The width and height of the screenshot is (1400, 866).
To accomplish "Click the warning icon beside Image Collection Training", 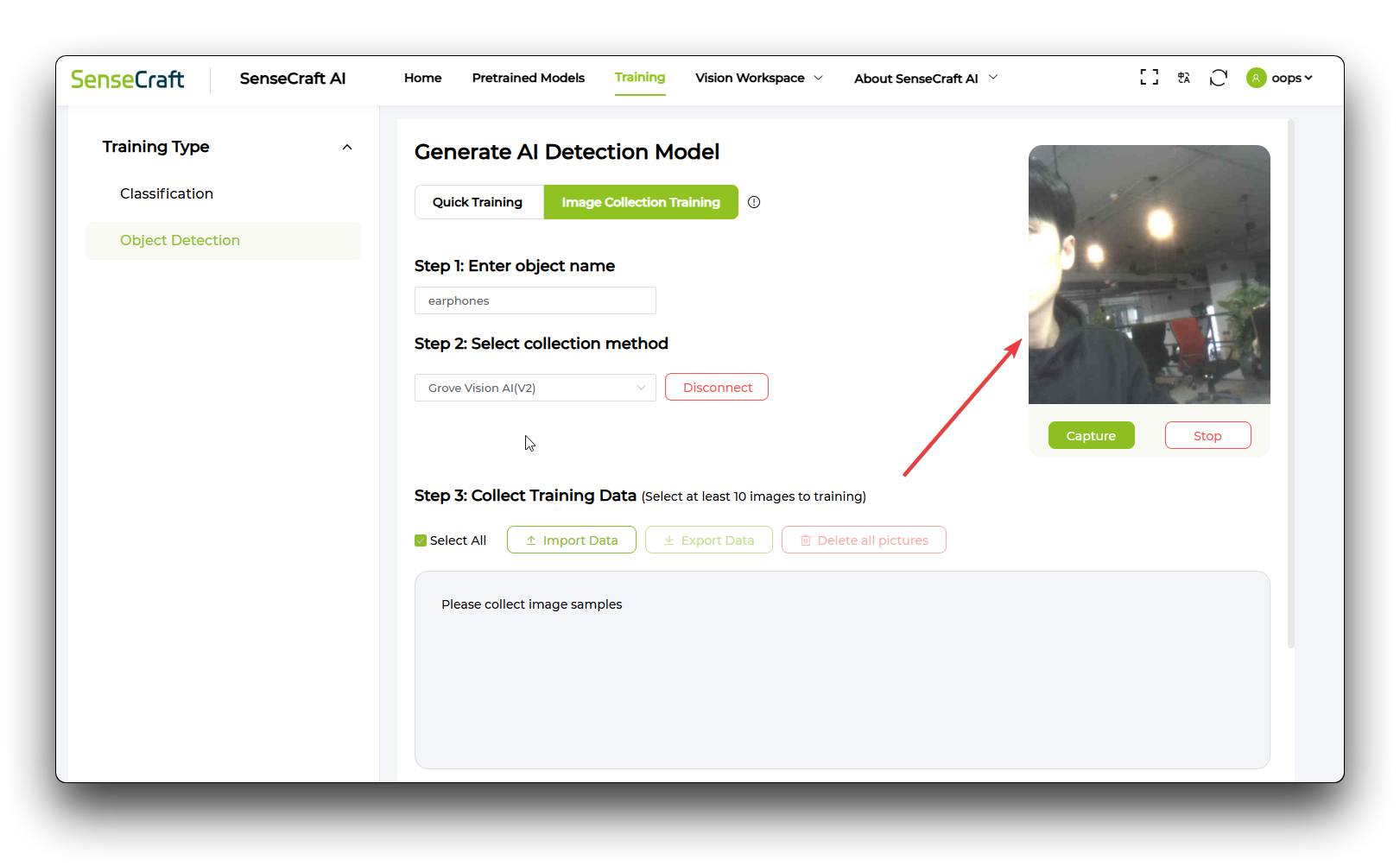I will [753, 201].
